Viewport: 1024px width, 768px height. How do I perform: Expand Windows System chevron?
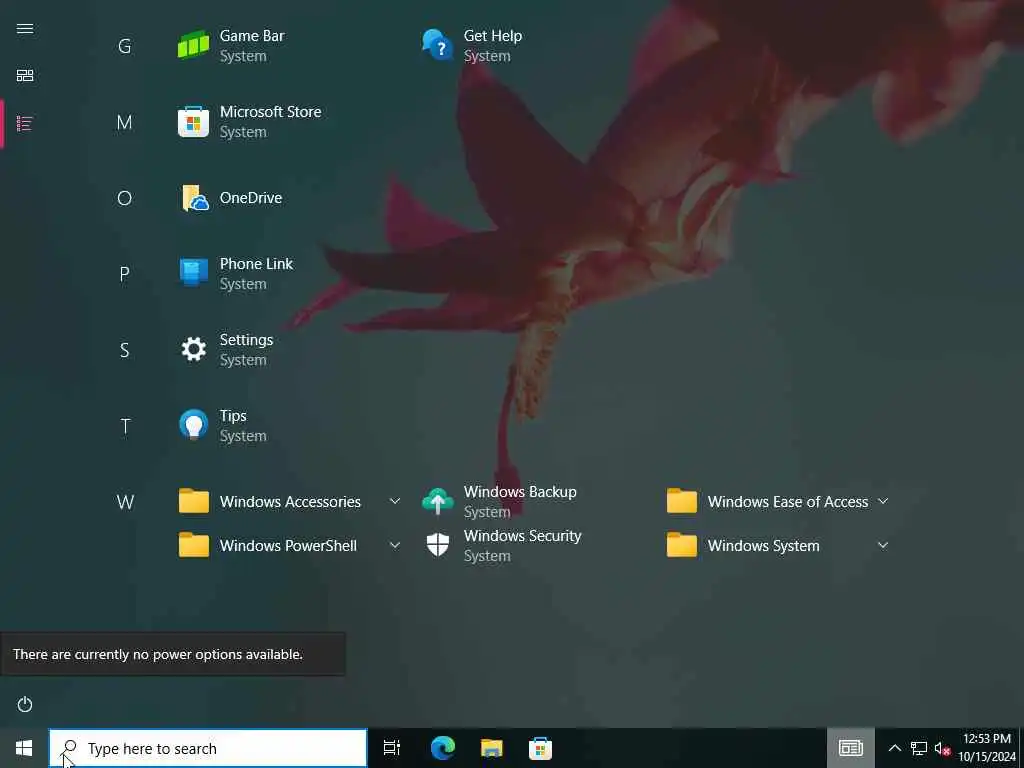(x=883, y=545)
